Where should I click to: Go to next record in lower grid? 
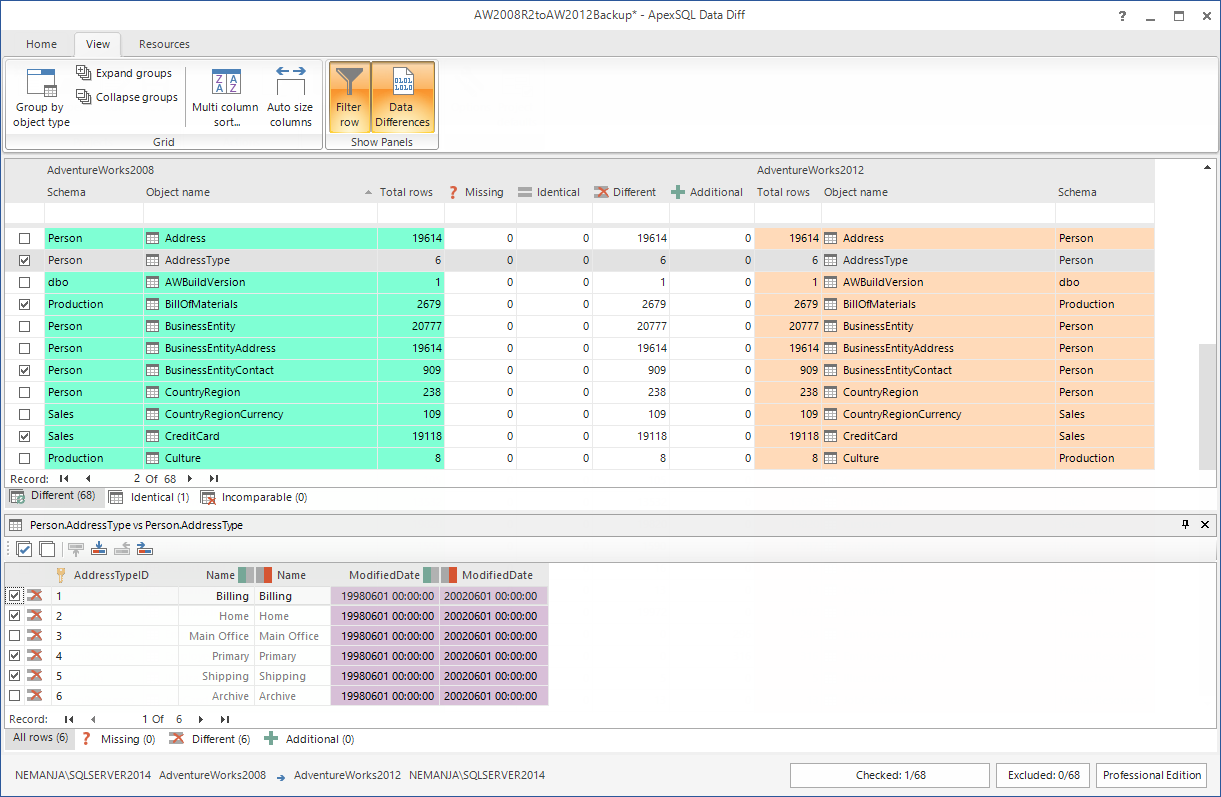(201, 719)
